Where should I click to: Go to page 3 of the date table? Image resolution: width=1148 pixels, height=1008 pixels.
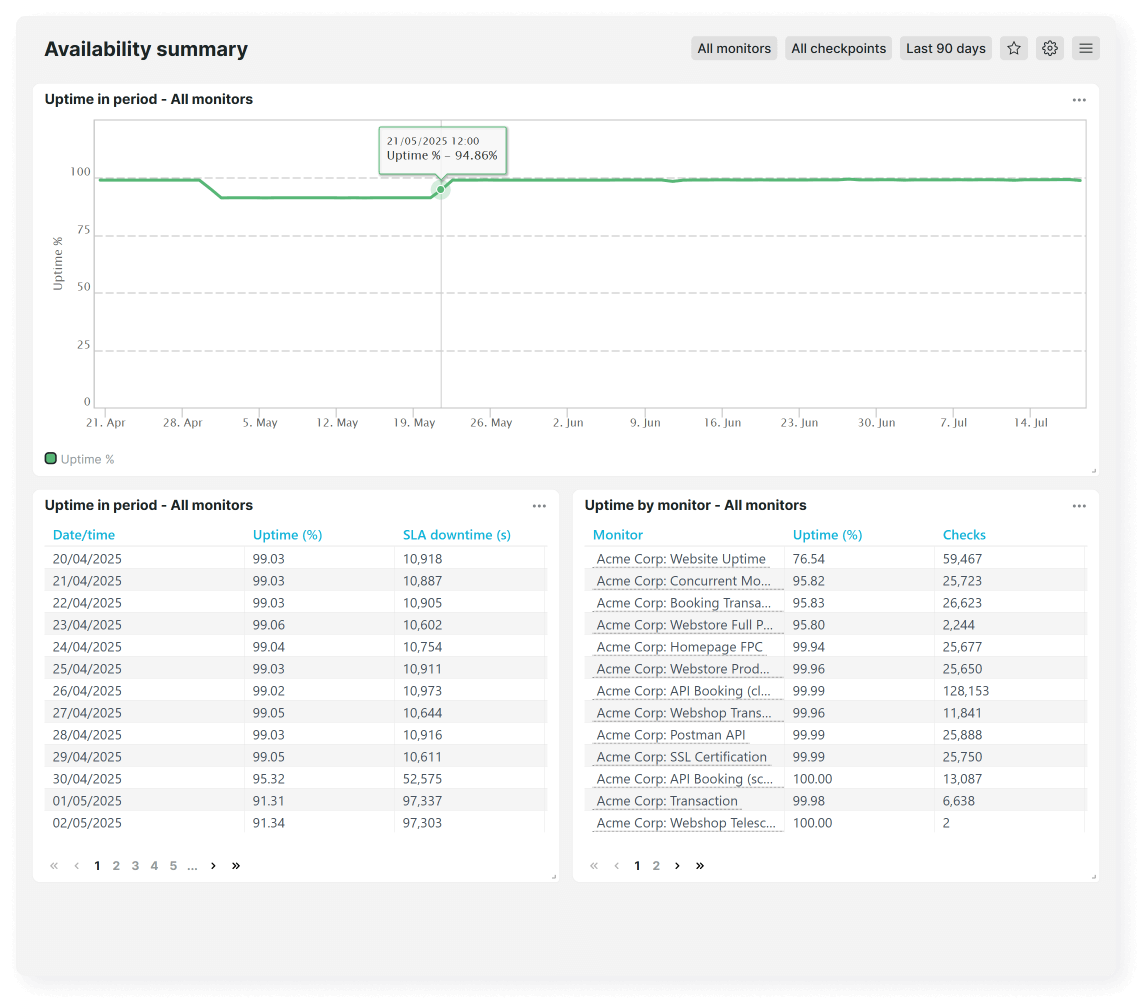click(x=135, y=865)
